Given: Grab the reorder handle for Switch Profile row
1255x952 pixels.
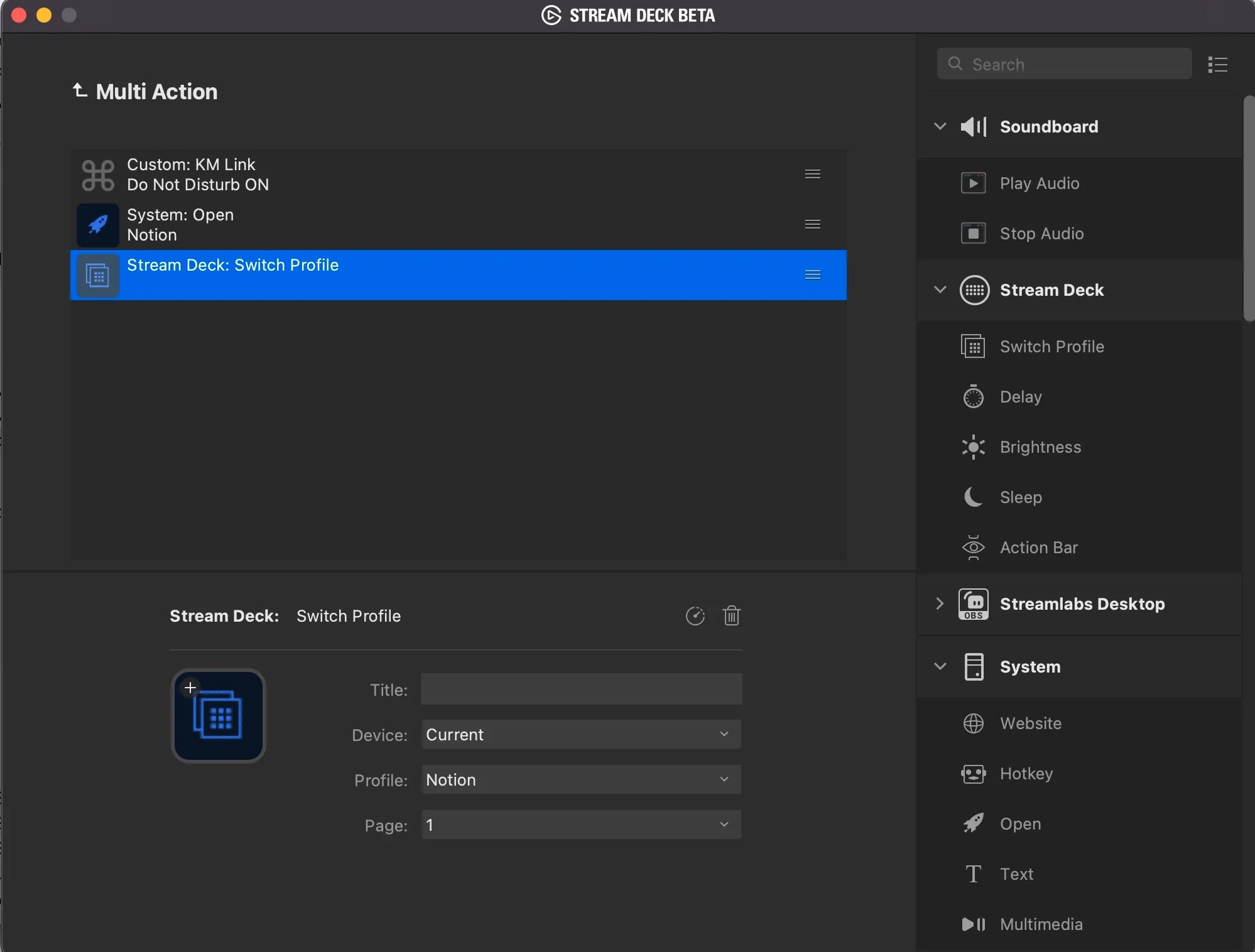Looking at the screenshot, I should 812,274.
